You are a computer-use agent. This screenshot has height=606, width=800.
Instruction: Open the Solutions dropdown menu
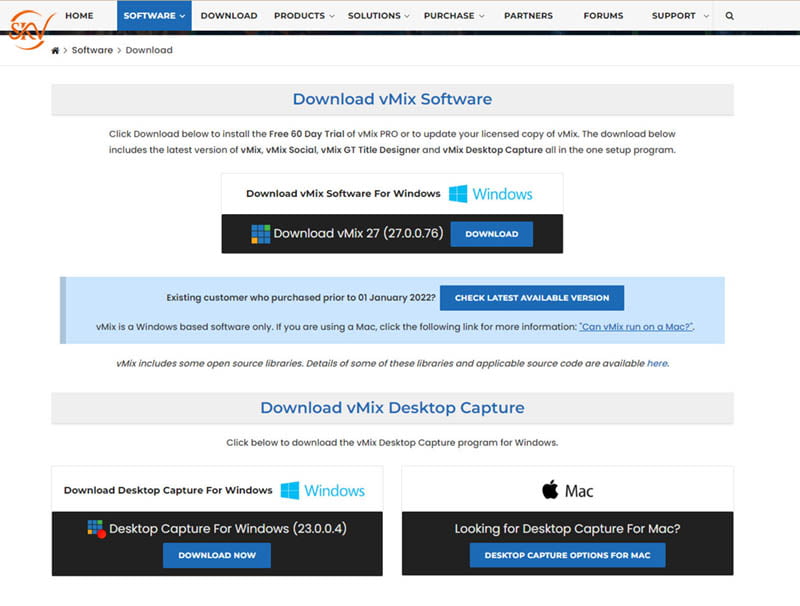(x=379, y=16)
